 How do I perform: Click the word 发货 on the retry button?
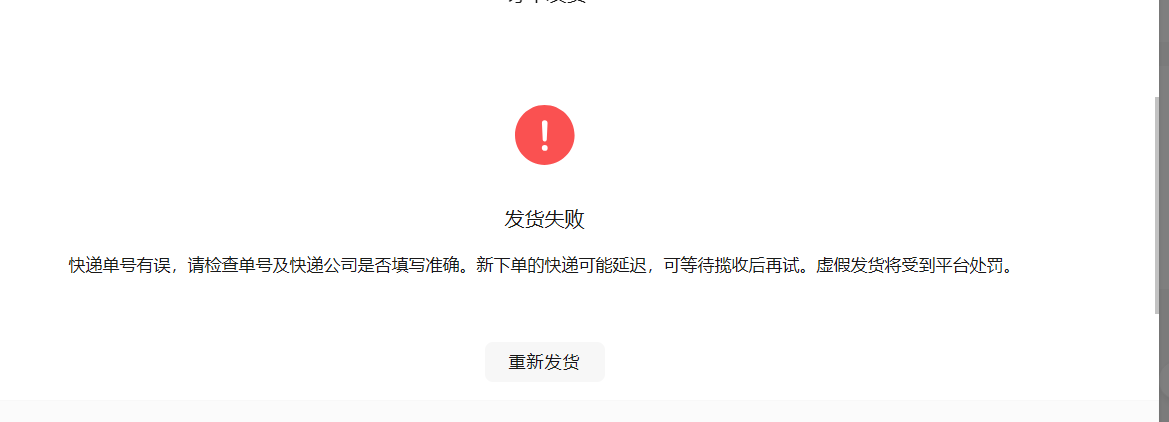pyautogui.click(x=562, y=362)
